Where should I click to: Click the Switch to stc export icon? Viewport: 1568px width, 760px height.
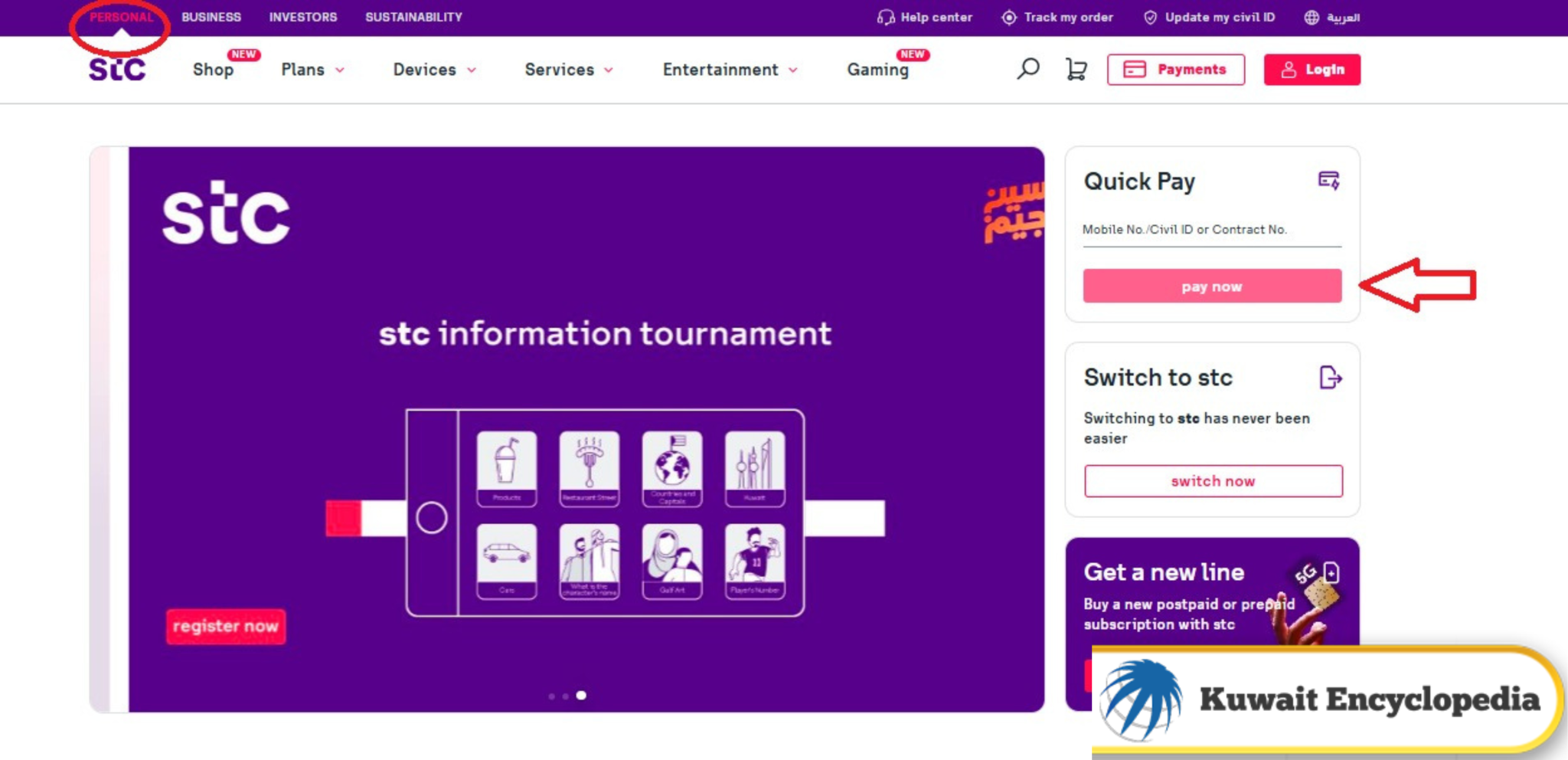coord(1330,377)
